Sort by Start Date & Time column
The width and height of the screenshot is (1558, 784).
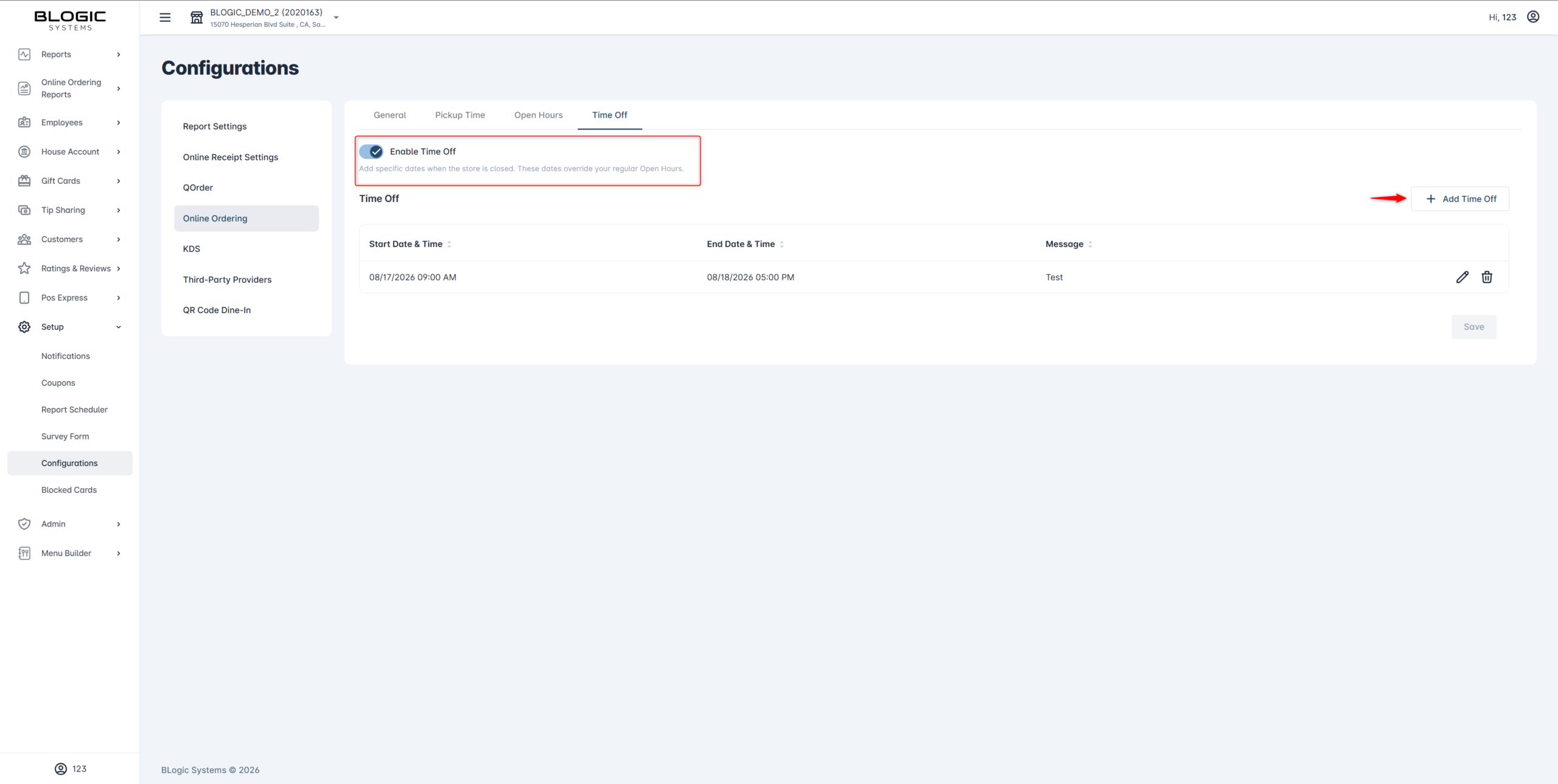(x=449, y=244)
